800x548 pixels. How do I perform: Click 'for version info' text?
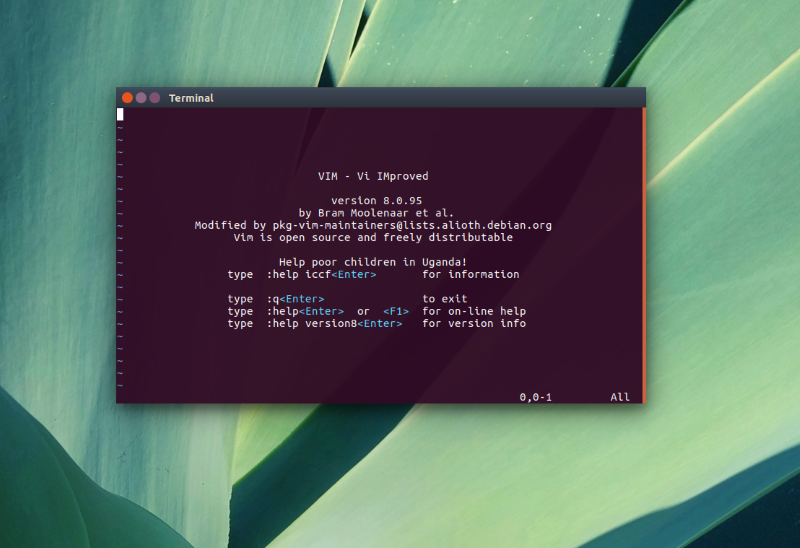point(474,323)
